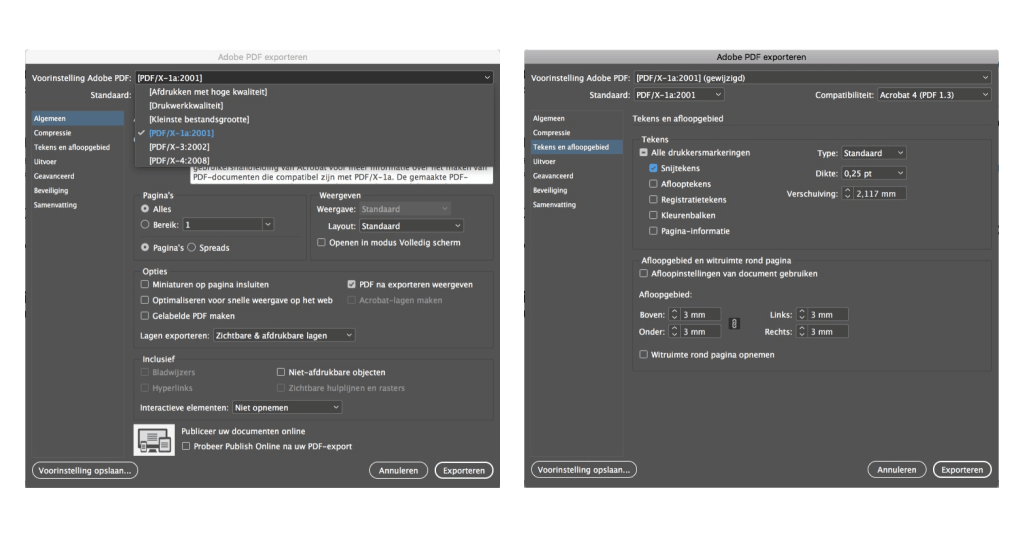
Task: Open Uitvoer section in right dialog
Action: (544, 161)
